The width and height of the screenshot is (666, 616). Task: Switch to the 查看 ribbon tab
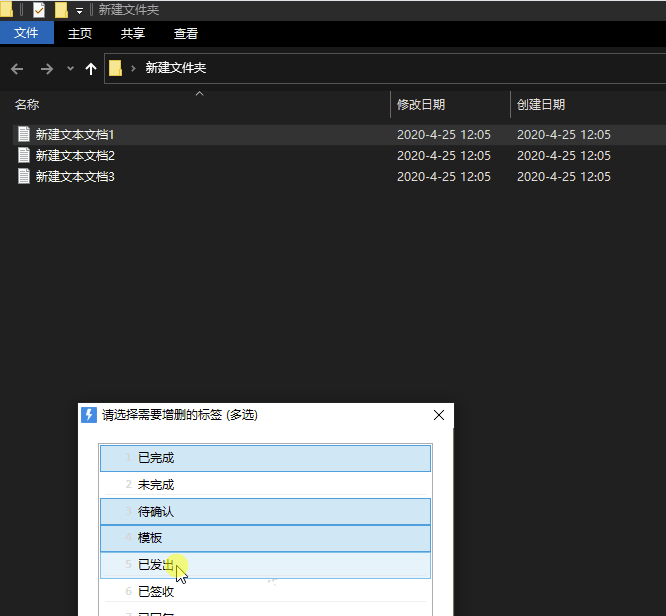[186, 33]
